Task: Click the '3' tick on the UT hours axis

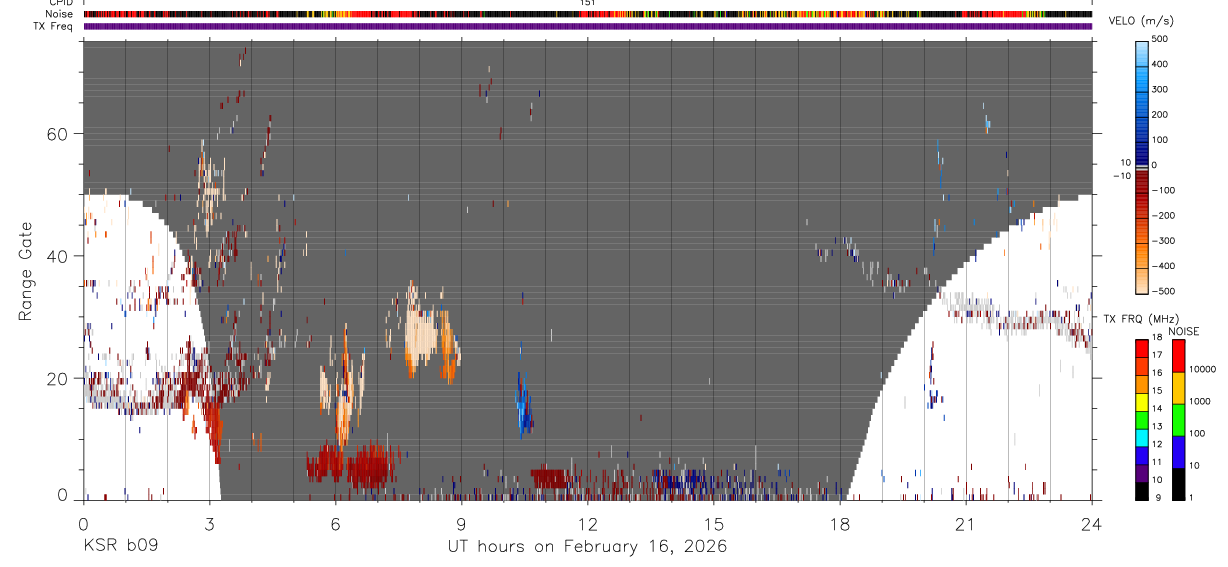Action: click(209, 524)
